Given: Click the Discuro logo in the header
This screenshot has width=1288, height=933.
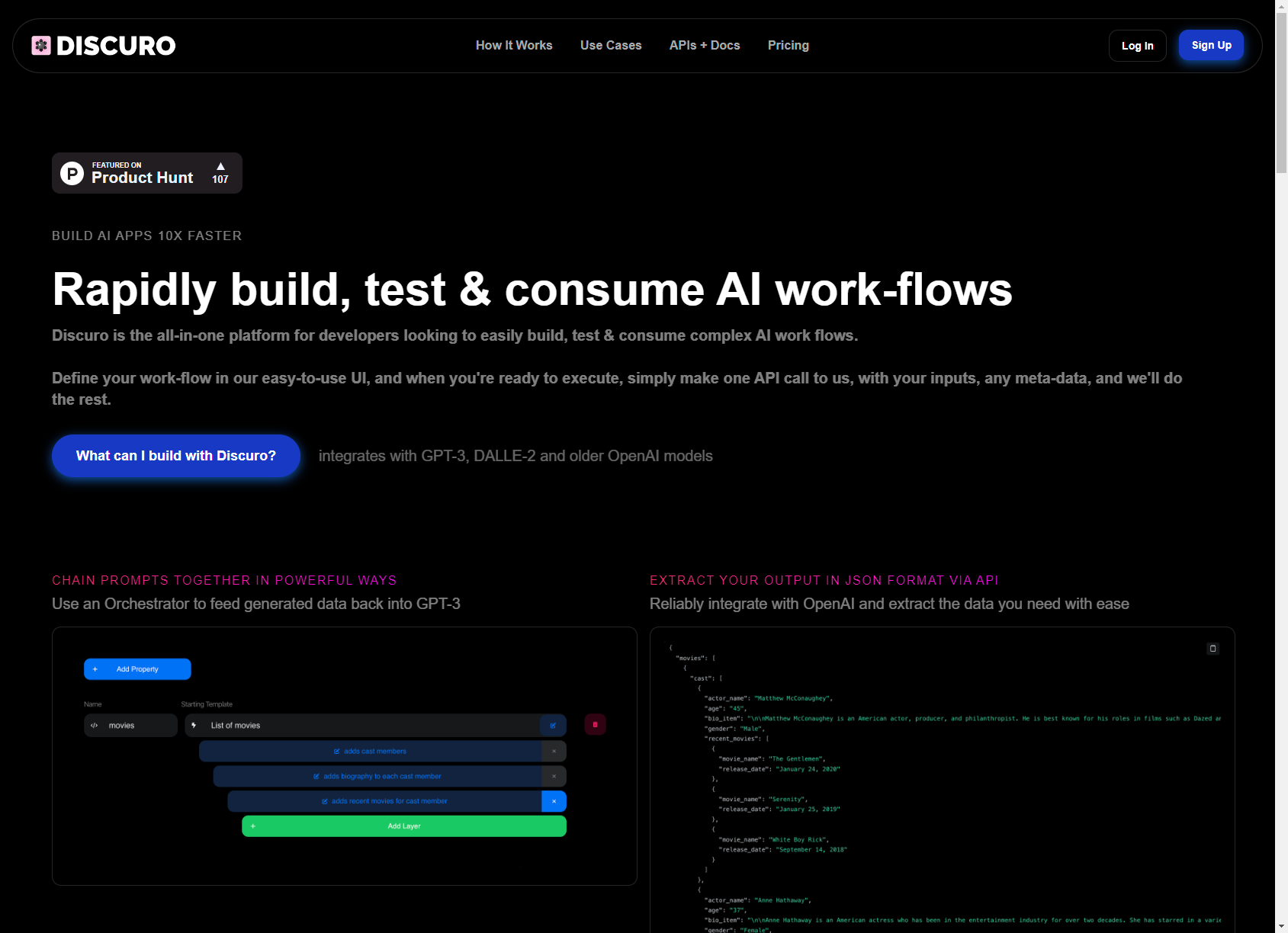Looking at the screenshot, I should [104, 46].
